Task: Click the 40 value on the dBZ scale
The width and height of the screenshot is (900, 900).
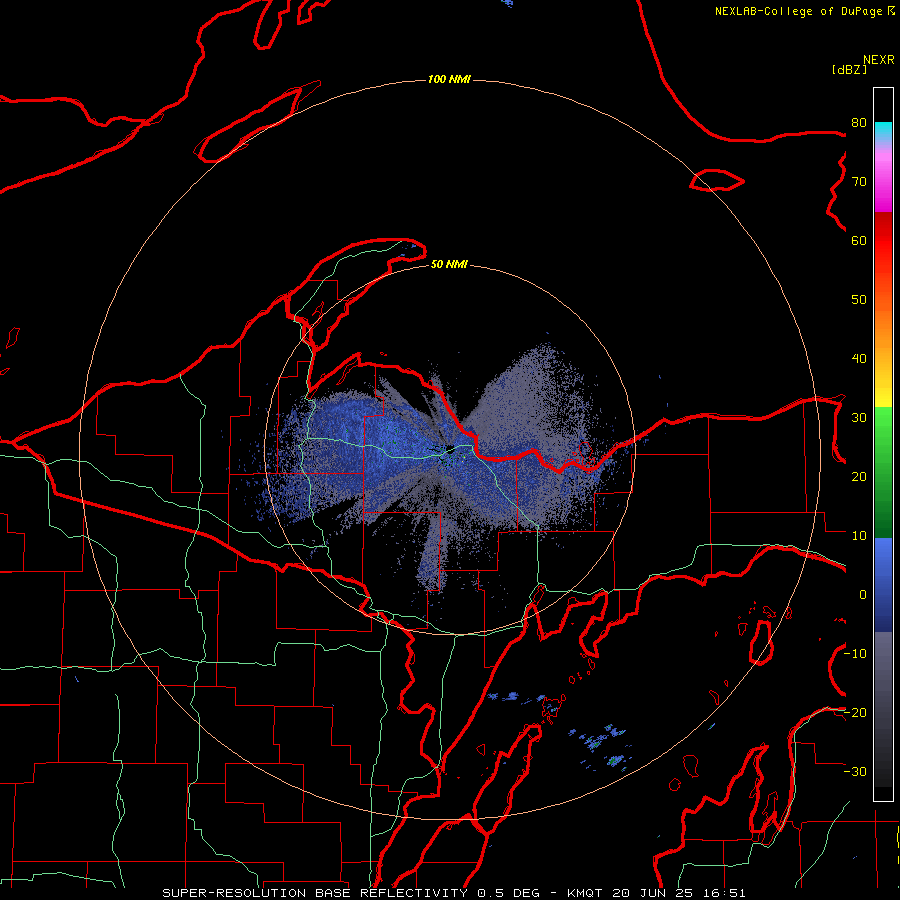Action: pyautogui.click(x=859, y=359)
